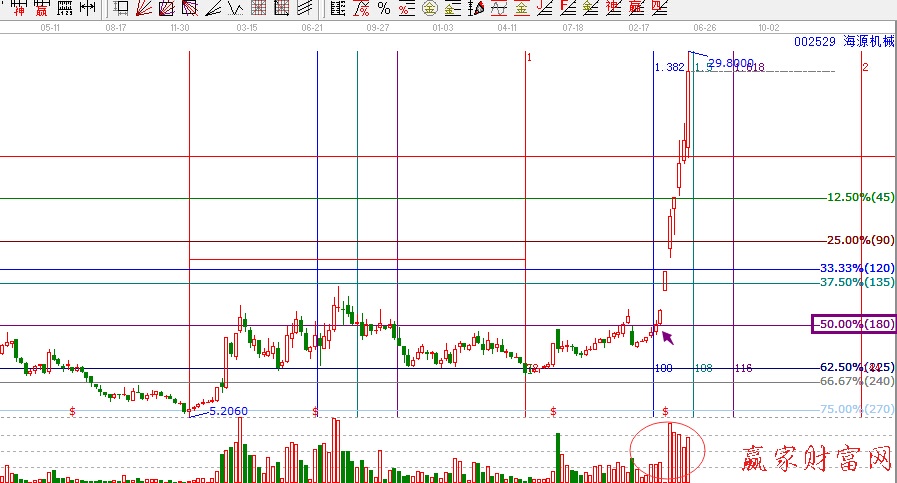This screenshot has width=897, height=483.
Task: Select the underlined gold 金 icon
Action: [x=523, y=8]
